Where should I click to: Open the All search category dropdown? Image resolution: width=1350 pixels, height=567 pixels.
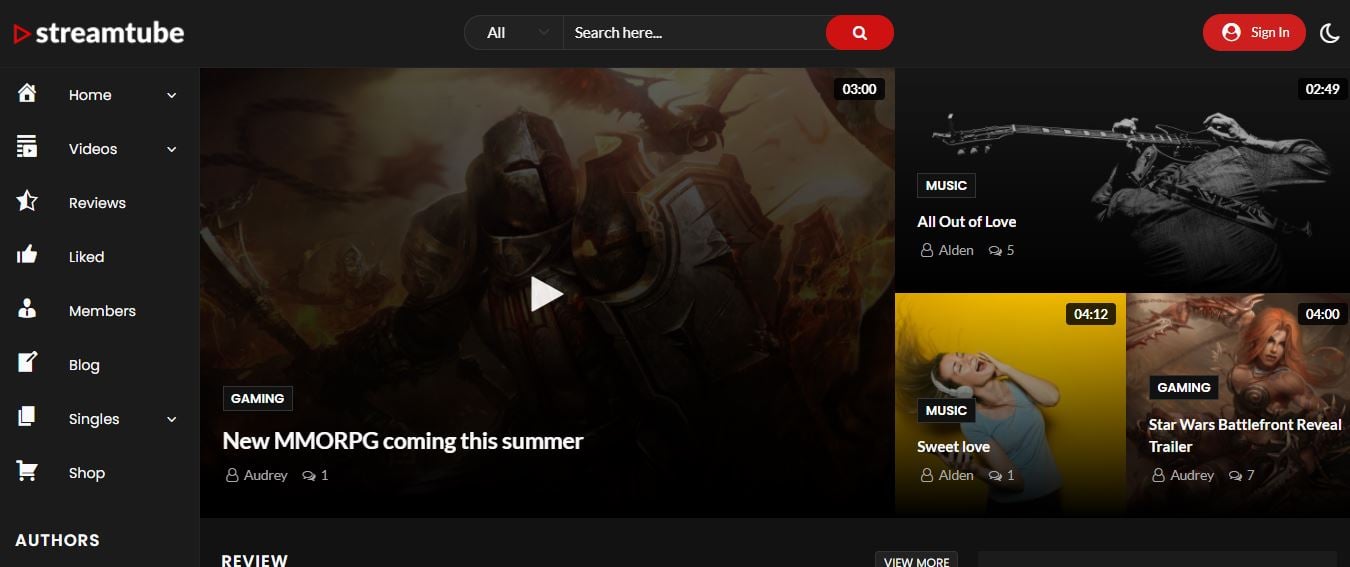point(514,33)
